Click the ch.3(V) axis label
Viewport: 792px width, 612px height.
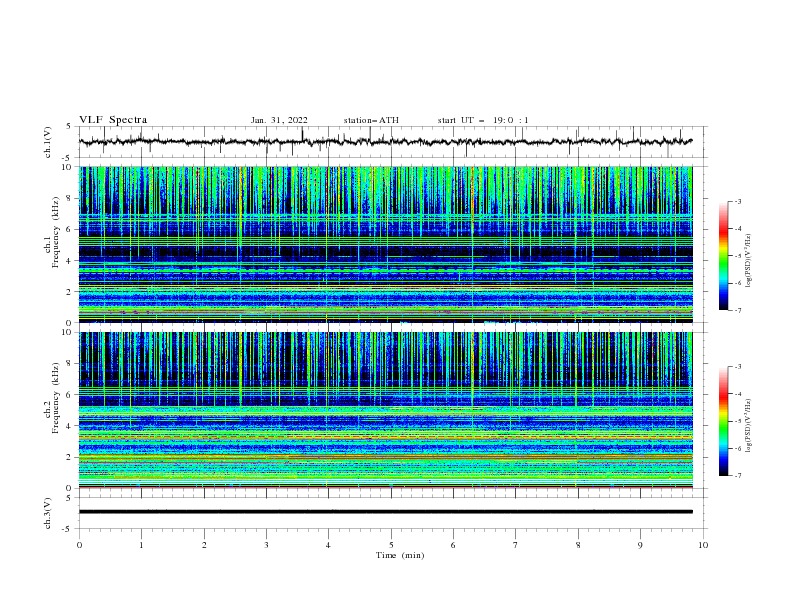(48, 513)
